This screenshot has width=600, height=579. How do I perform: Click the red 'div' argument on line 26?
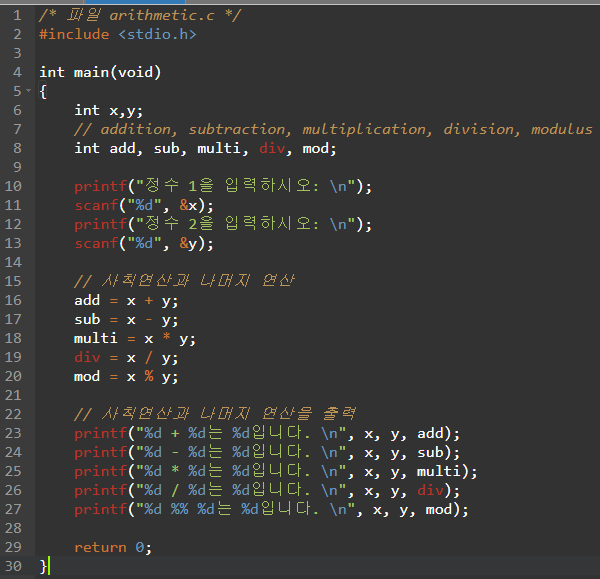coord(430,491)
